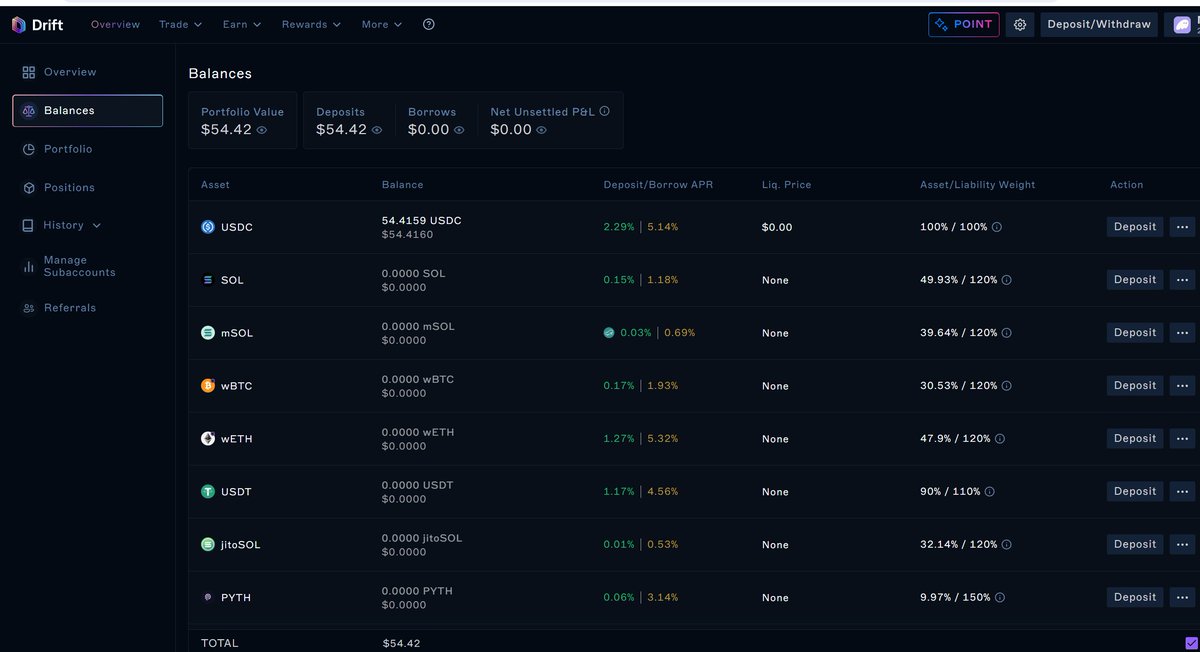The height and width of the screenshot is (652, 1200).
Task: Click the POINT button
Action: (x=964, y=25)
